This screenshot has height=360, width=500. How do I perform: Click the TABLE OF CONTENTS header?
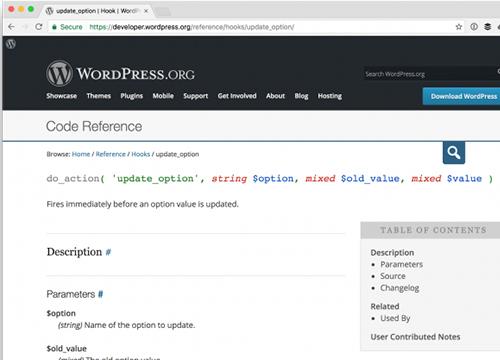tap(430, 230)
